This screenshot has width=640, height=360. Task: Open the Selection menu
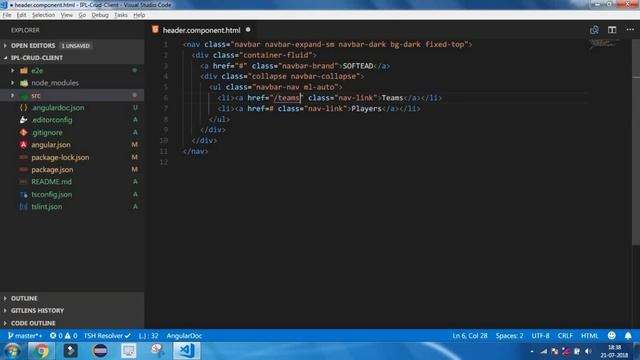click(43, 15)
